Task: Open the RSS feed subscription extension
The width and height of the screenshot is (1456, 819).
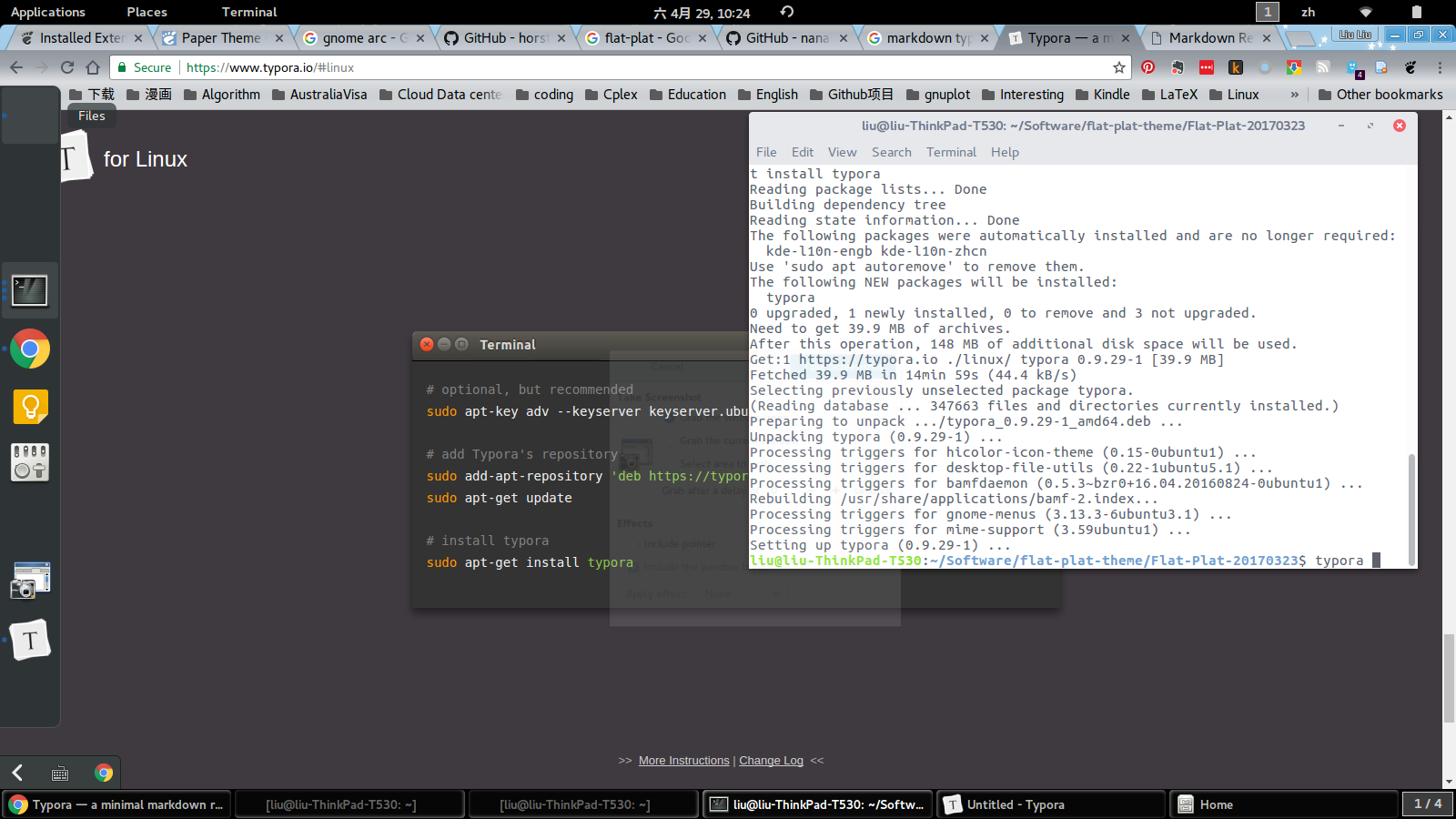Action: coord(1323,67)
